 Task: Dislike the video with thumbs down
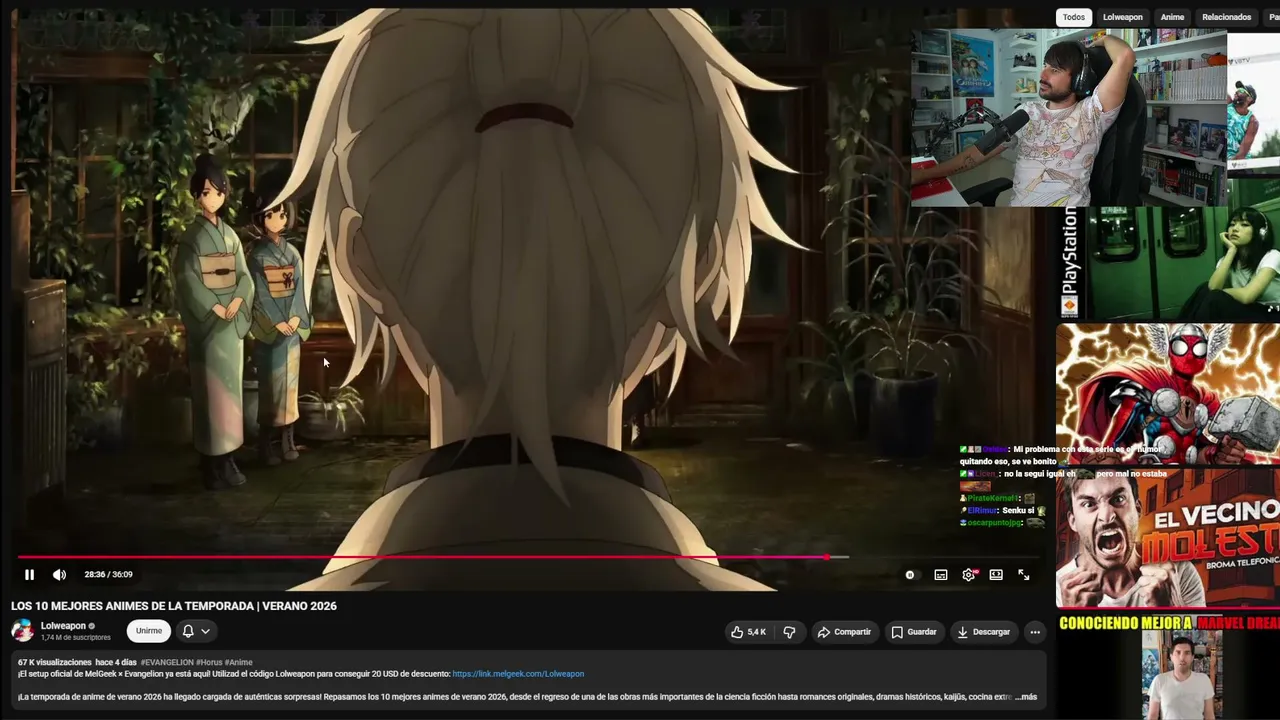(x=789, y=632)
